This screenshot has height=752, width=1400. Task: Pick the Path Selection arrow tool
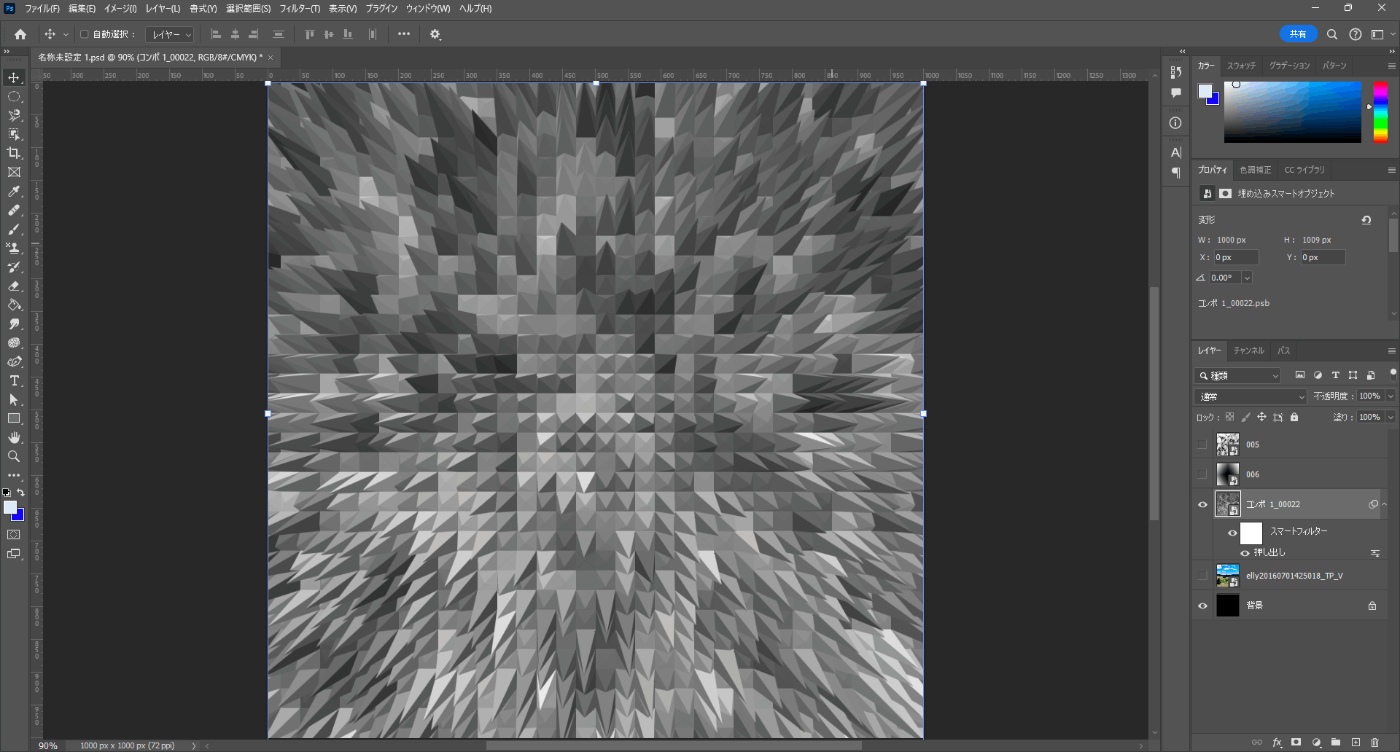pos(14,400)
